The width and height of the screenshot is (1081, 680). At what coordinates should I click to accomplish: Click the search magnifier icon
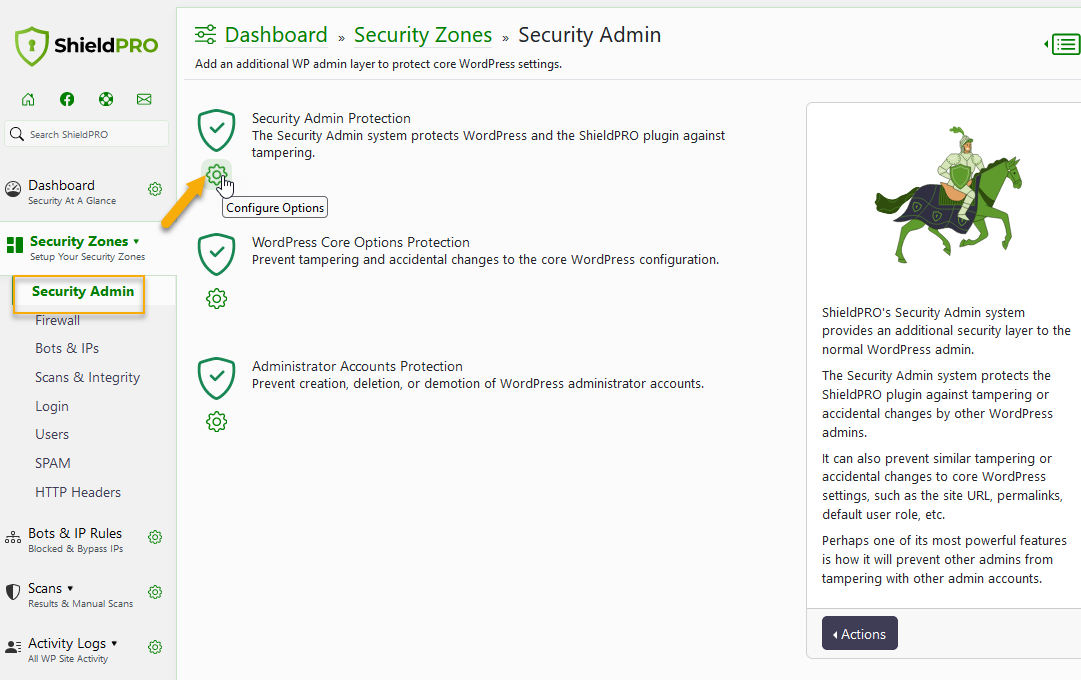pos(17,134)
